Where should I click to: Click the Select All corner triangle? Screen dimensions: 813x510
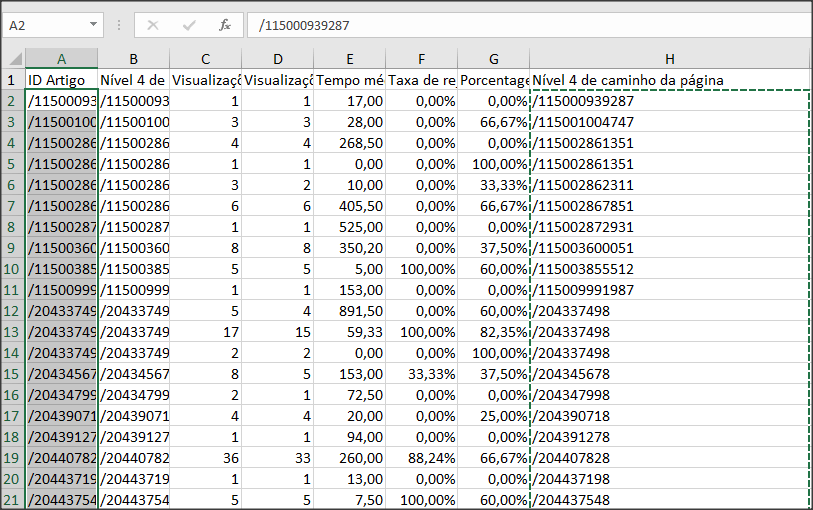pos(16,58)
